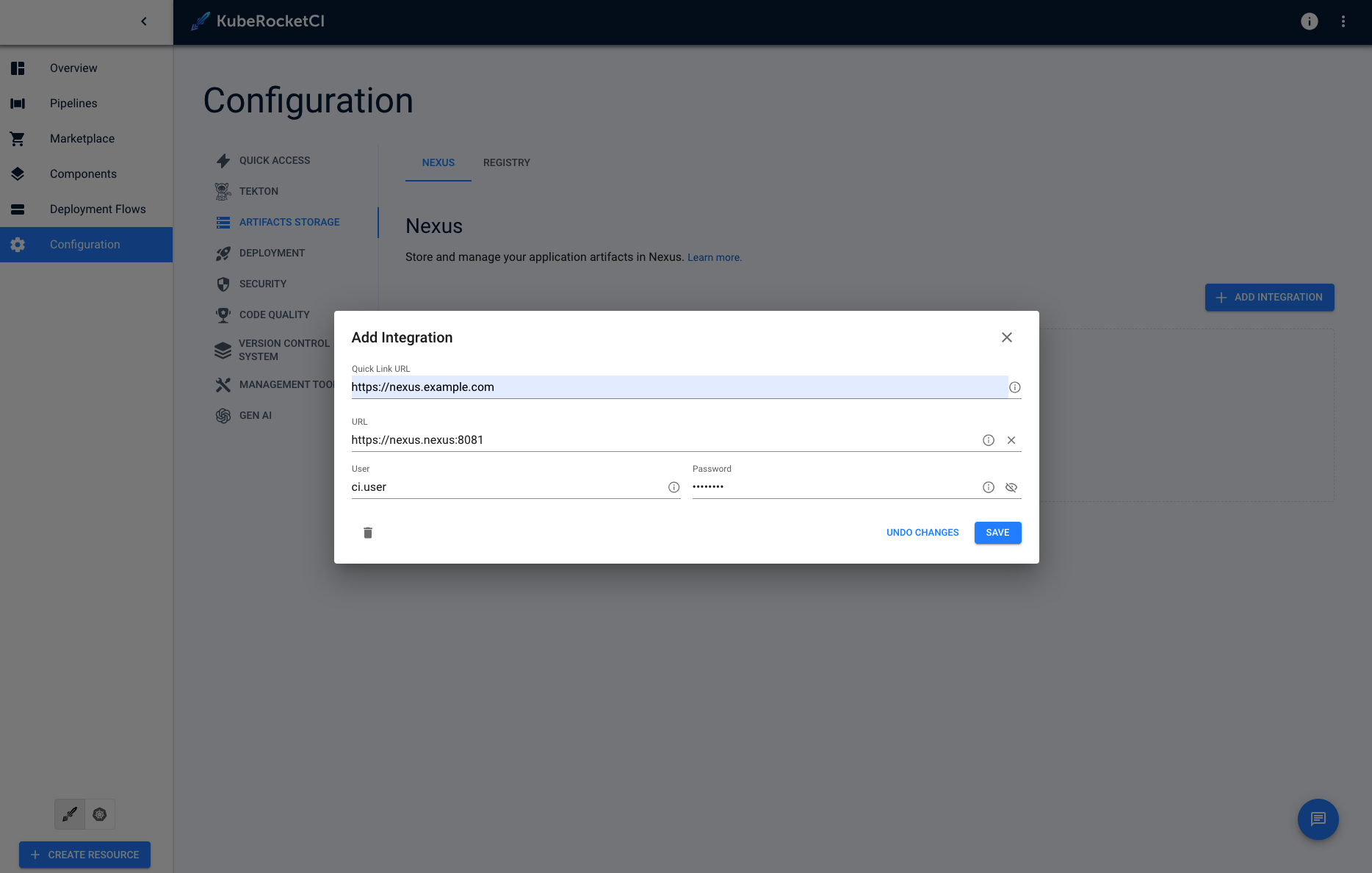Switch to the Registry tab
The height and width of the screenshot is (873, 1372).
tap(506, 162)
